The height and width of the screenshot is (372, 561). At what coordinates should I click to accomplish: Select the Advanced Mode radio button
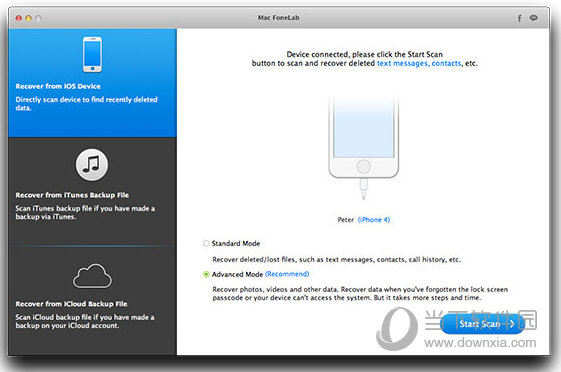coord(206,274)
